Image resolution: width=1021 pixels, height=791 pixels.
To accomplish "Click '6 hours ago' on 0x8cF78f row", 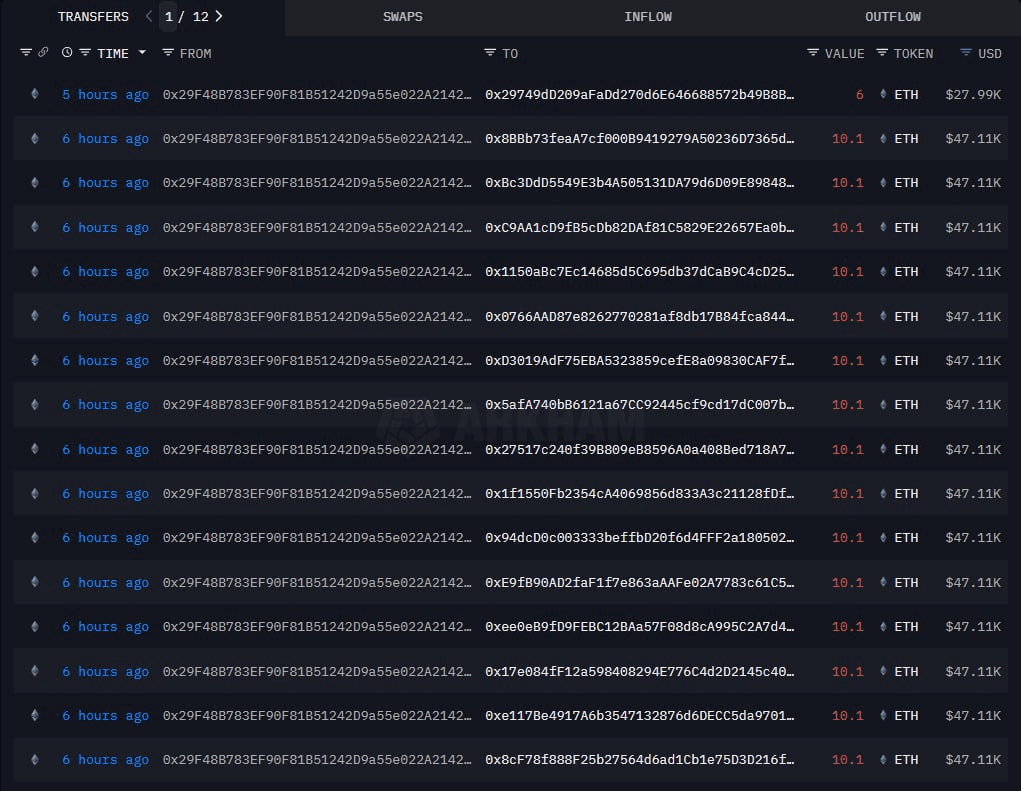I will (x=105, y=760).
